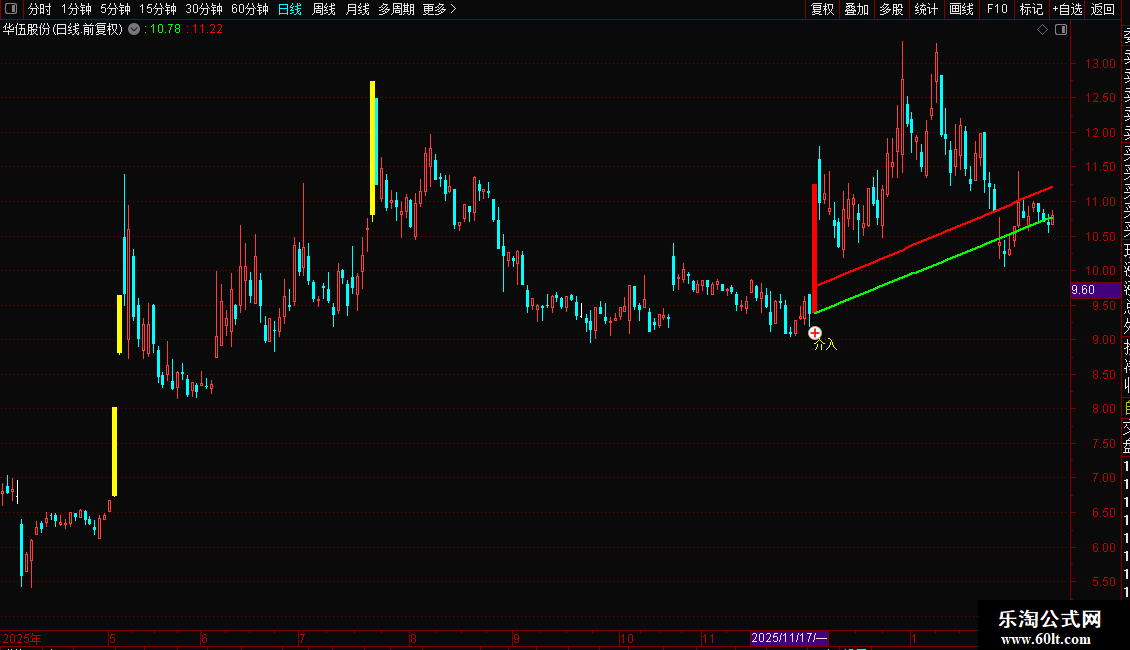The width and height of the screenshot is (1130, 650).
Task: Click the 返回 back button
Action: coord(1103,9)
